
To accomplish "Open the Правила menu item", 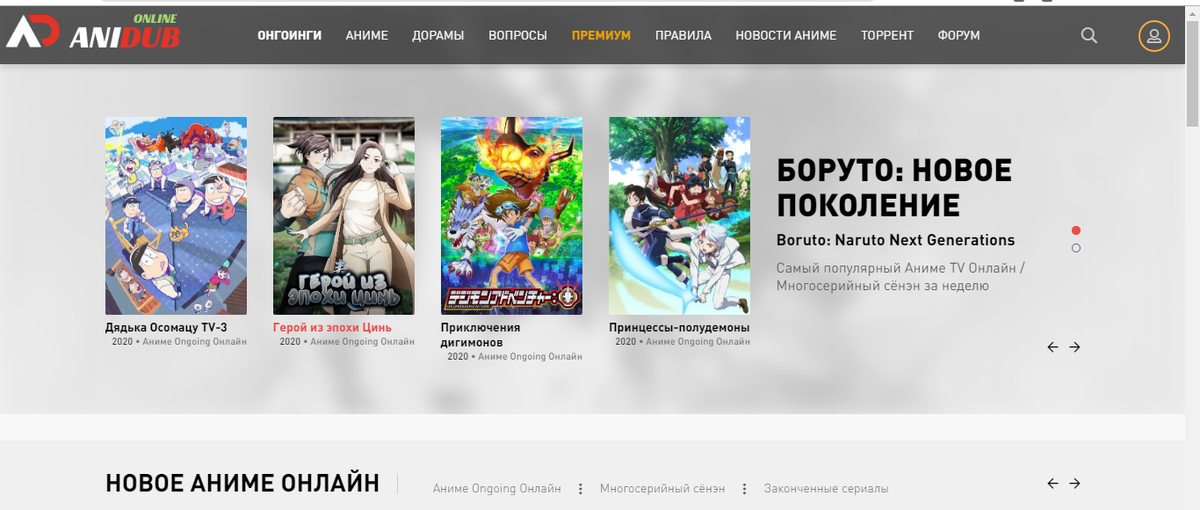I will [x=683, y=35].
